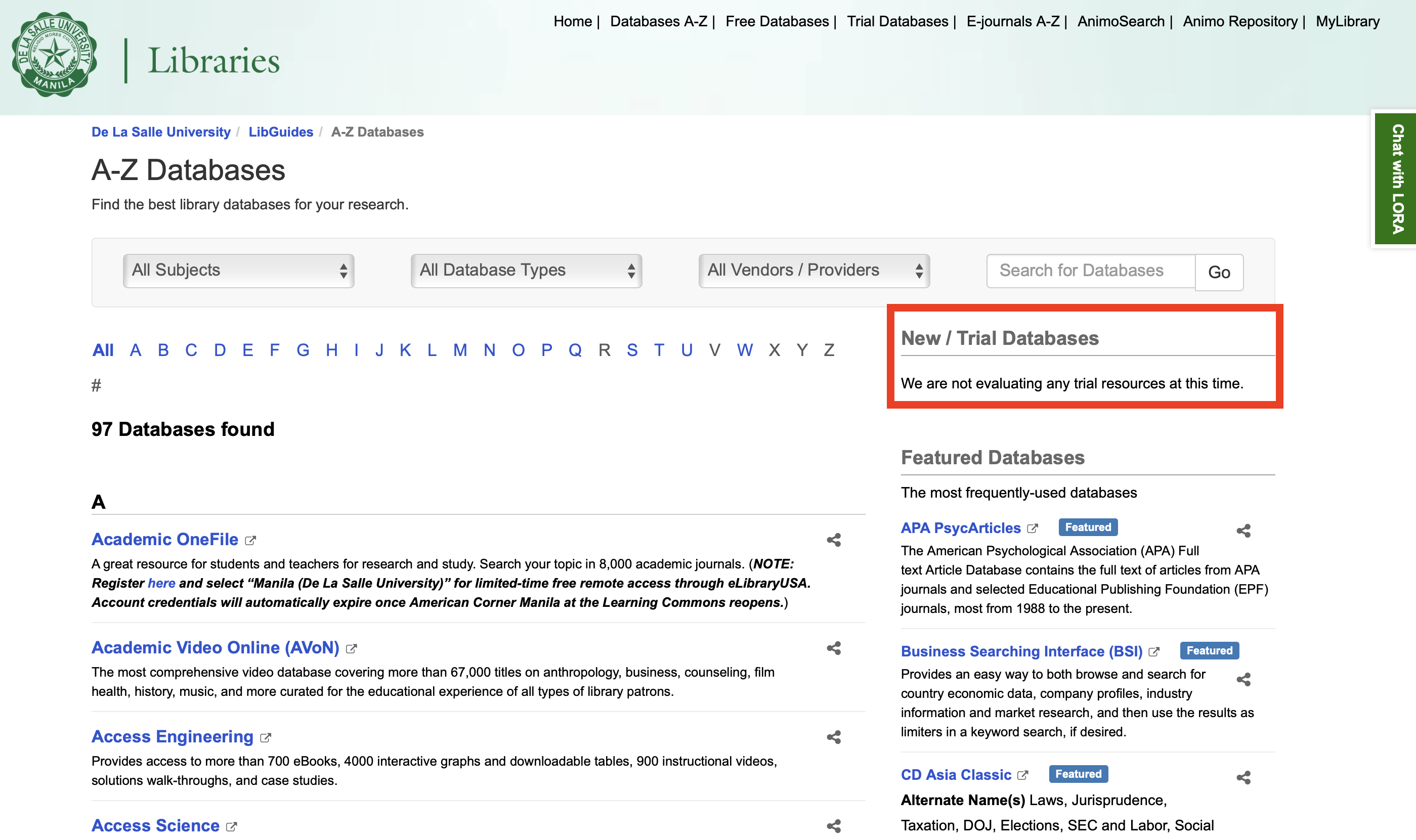Go to Home in top navigation
1416x840 pixels.
pos(572,22)
